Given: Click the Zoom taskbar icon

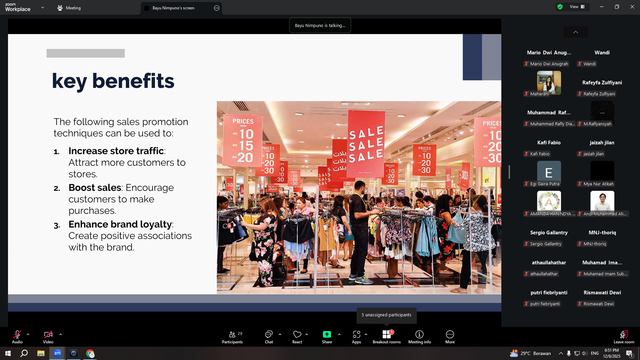Looking at the screenshot, I should click(57, 353).
